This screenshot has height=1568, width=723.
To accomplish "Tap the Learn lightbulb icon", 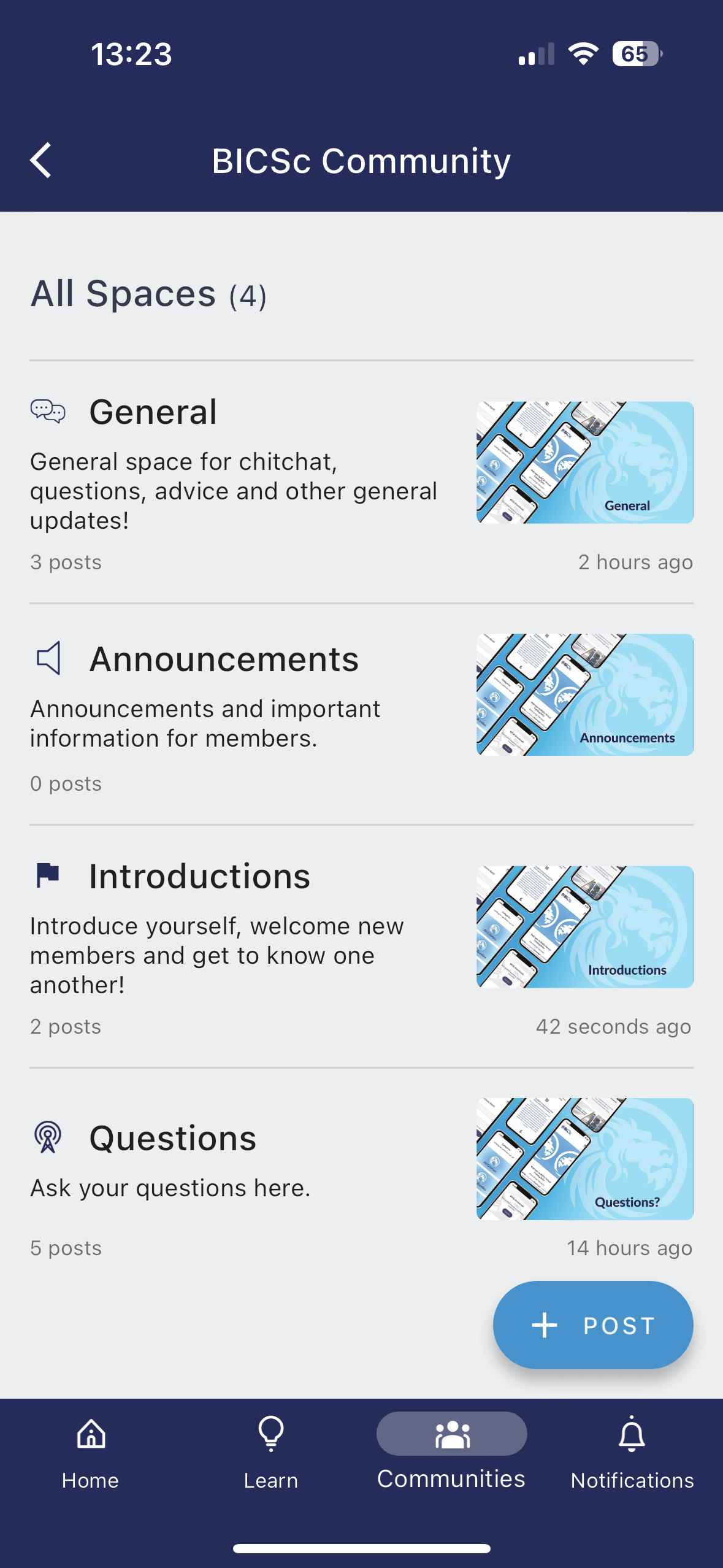I will point(271,1434).
